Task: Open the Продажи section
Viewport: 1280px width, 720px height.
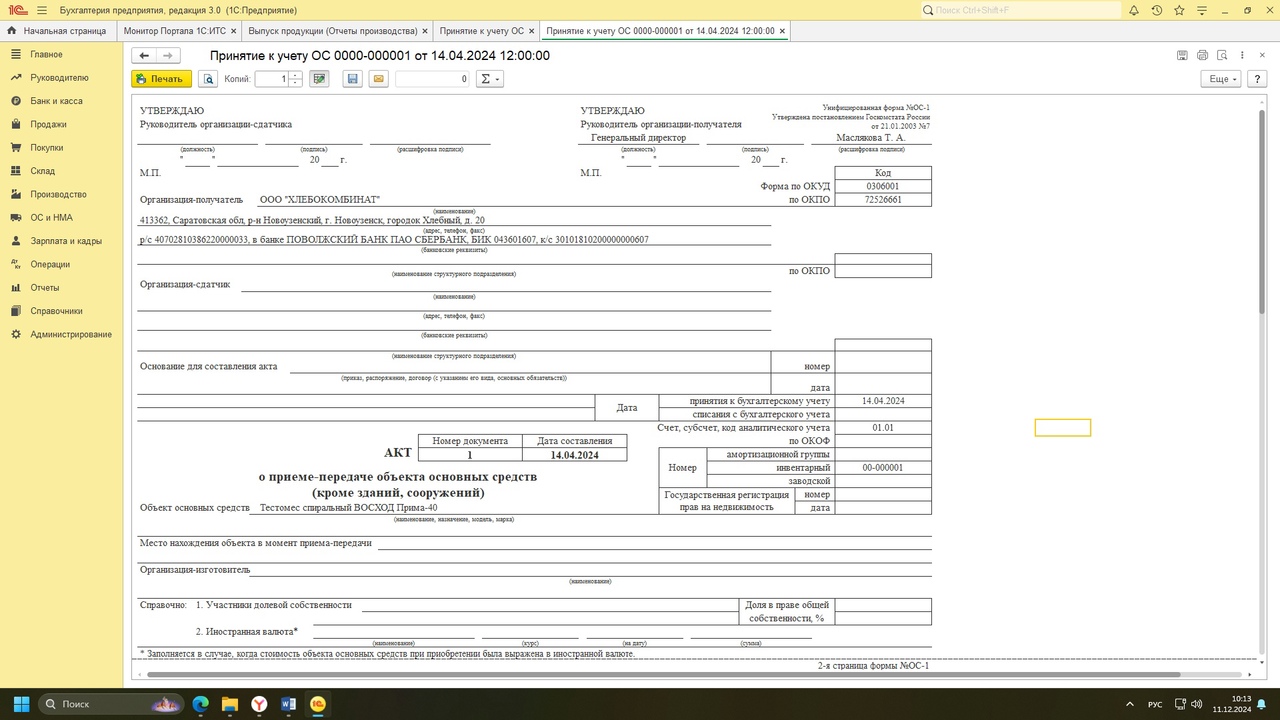Action: pyautogui.click(x=61, y=124)
